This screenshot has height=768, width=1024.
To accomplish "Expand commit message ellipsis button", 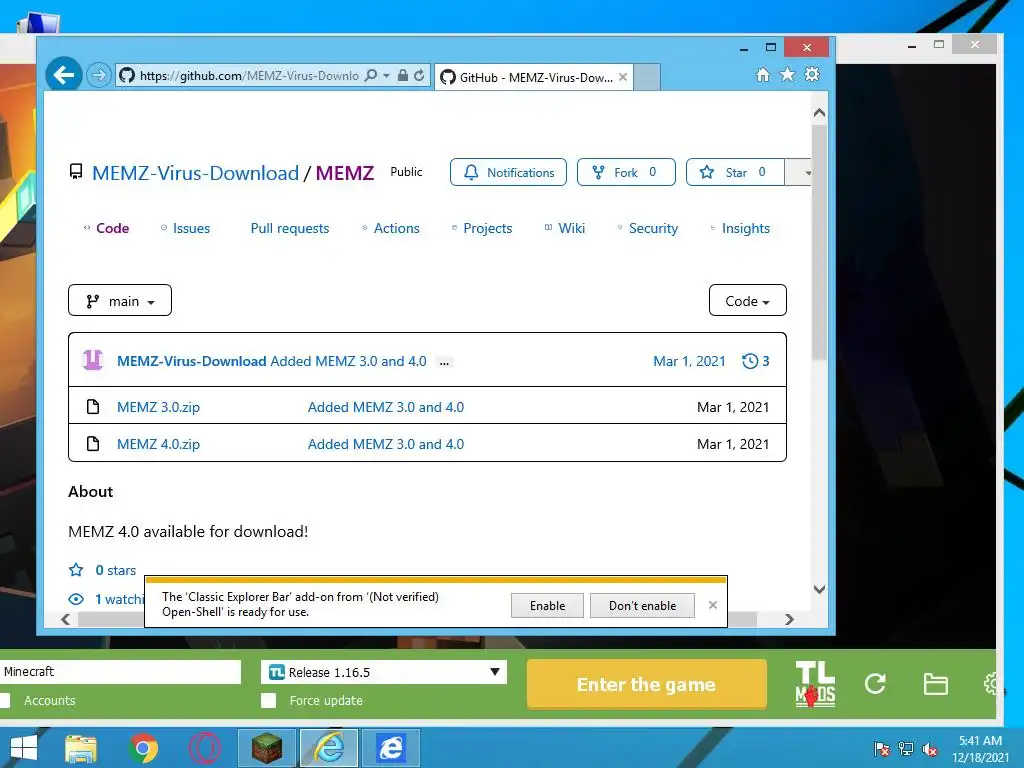I will tap(445, 362).
